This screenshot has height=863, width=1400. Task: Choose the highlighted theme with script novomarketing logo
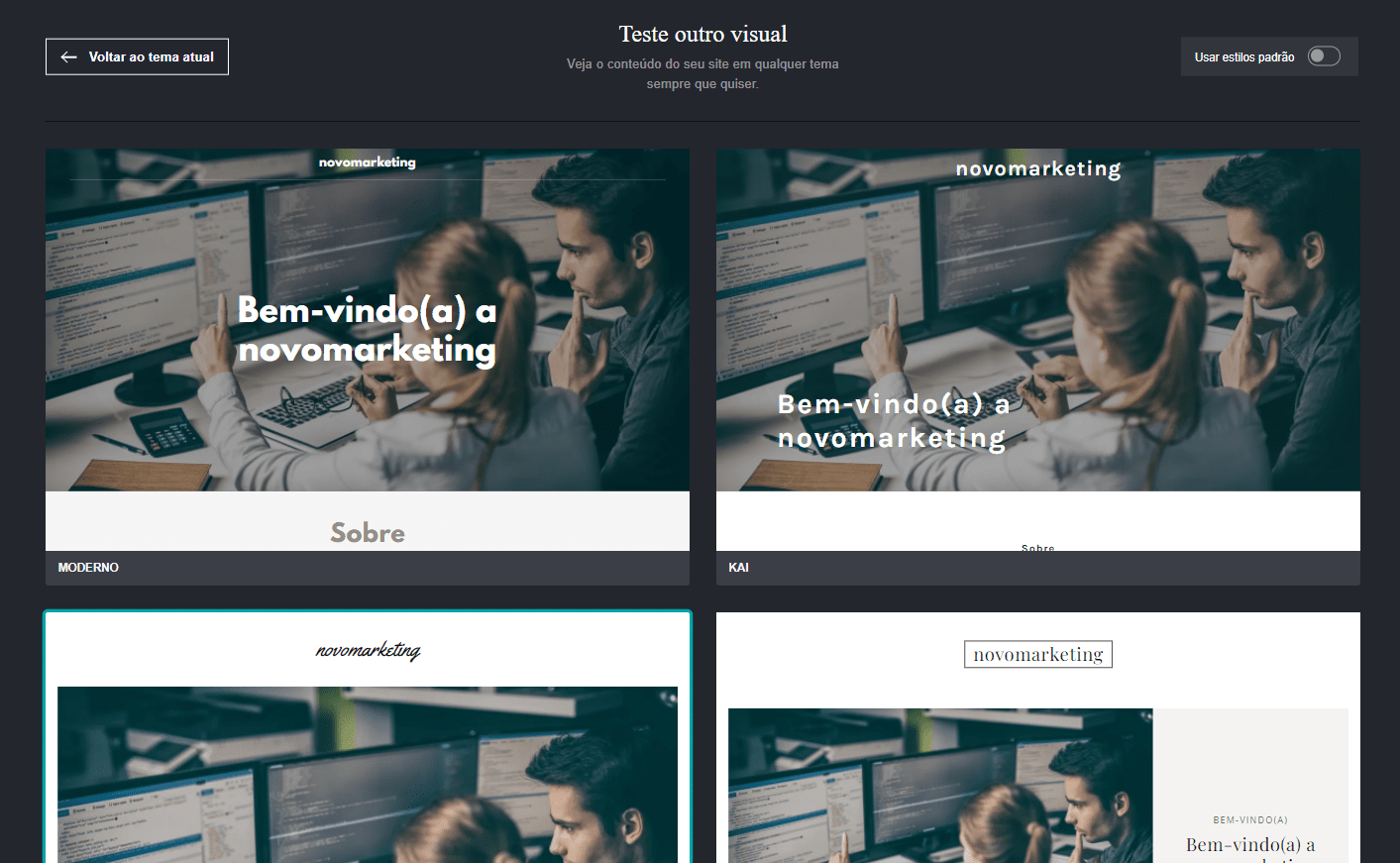pyautogui.click(x=368, y=738)
